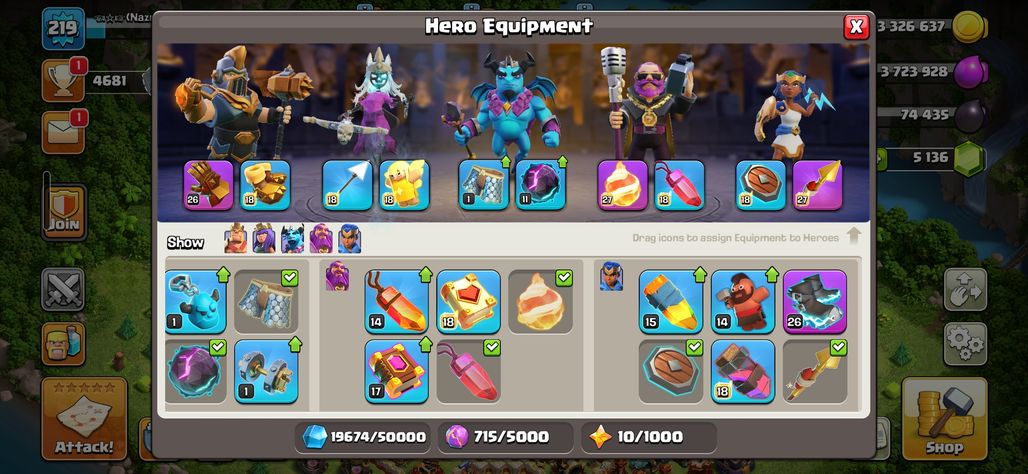Viewport: 1028px width, 474px height.
Task: Click the equipped fireball with green checkmark
Action: tap(540, 302)
